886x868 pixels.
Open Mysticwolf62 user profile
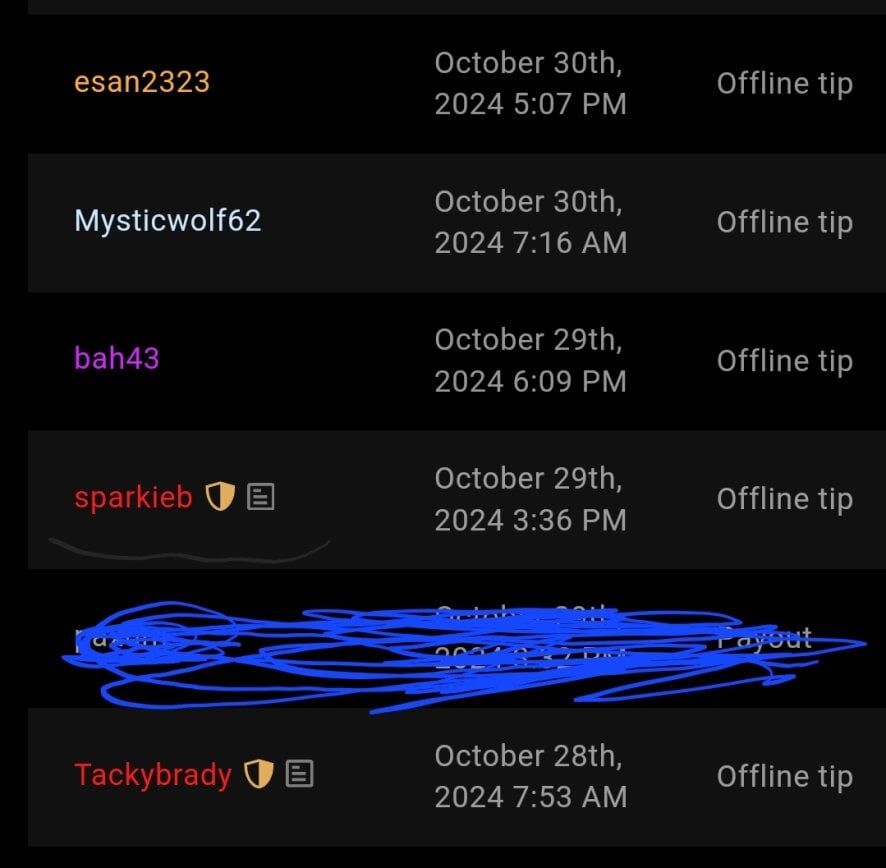[168, 220]
